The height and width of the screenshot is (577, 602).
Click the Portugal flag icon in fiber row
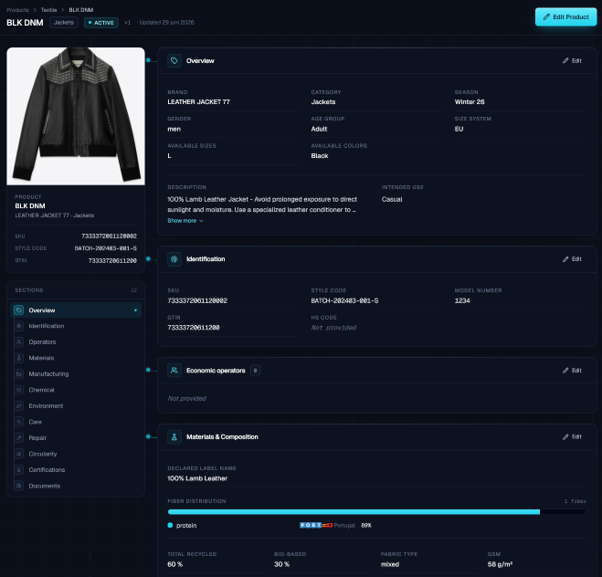click(316, 525)
